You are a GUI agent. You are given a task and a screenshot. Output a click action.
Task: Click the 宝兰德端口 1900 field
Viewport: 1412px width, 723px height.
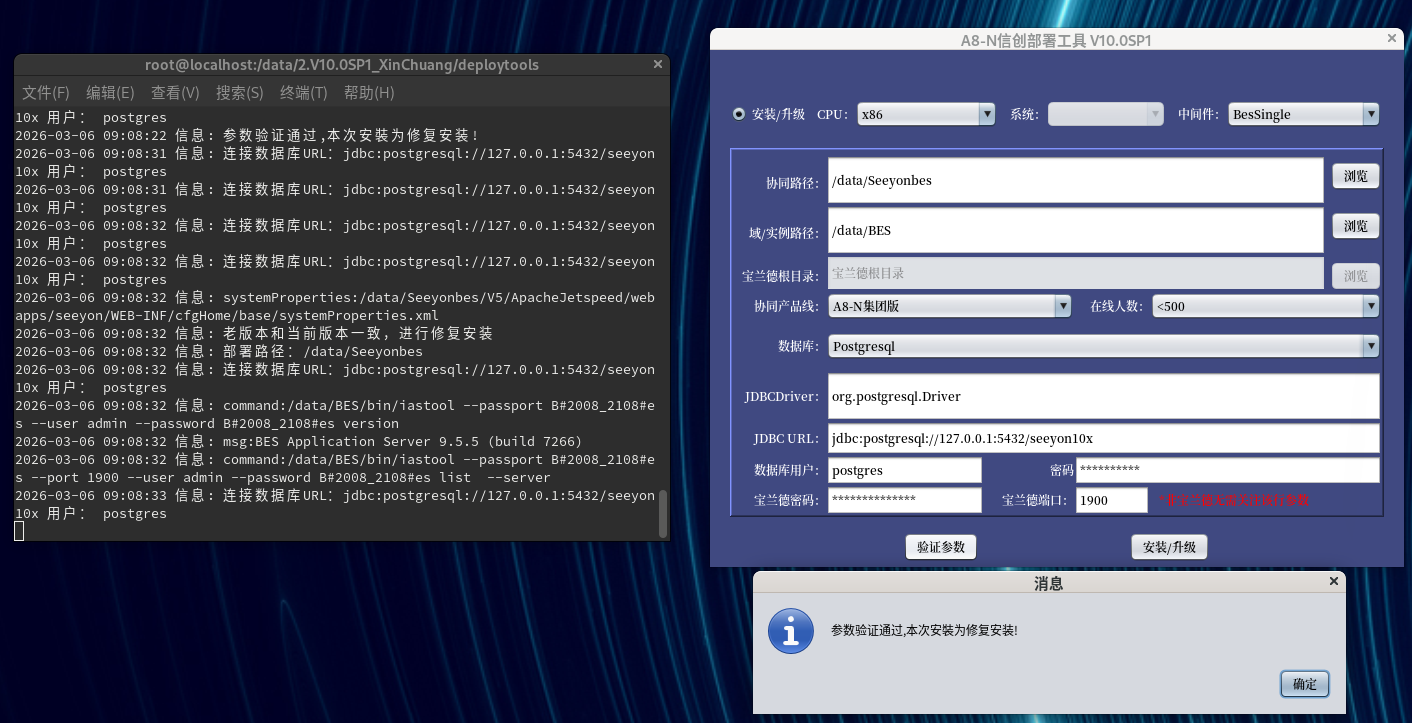pos(1112,500)
